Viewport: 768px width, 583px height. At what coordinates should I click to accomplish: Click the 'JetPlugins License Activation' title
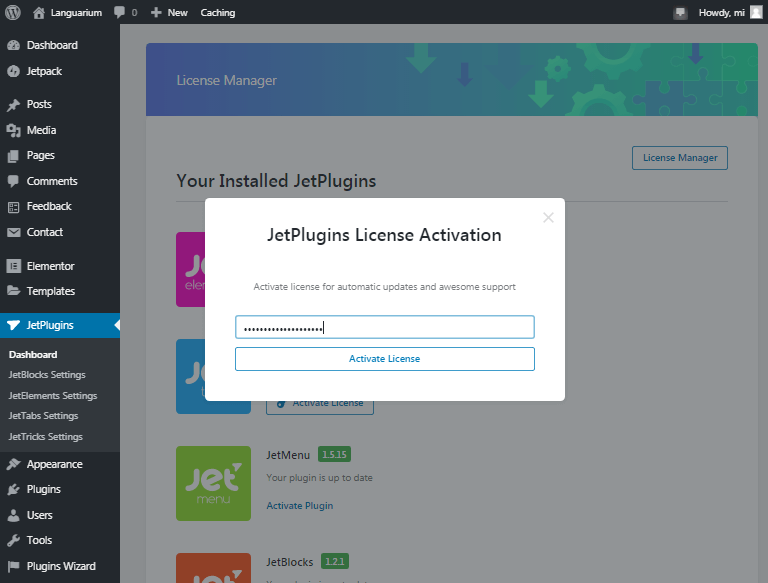384,235
